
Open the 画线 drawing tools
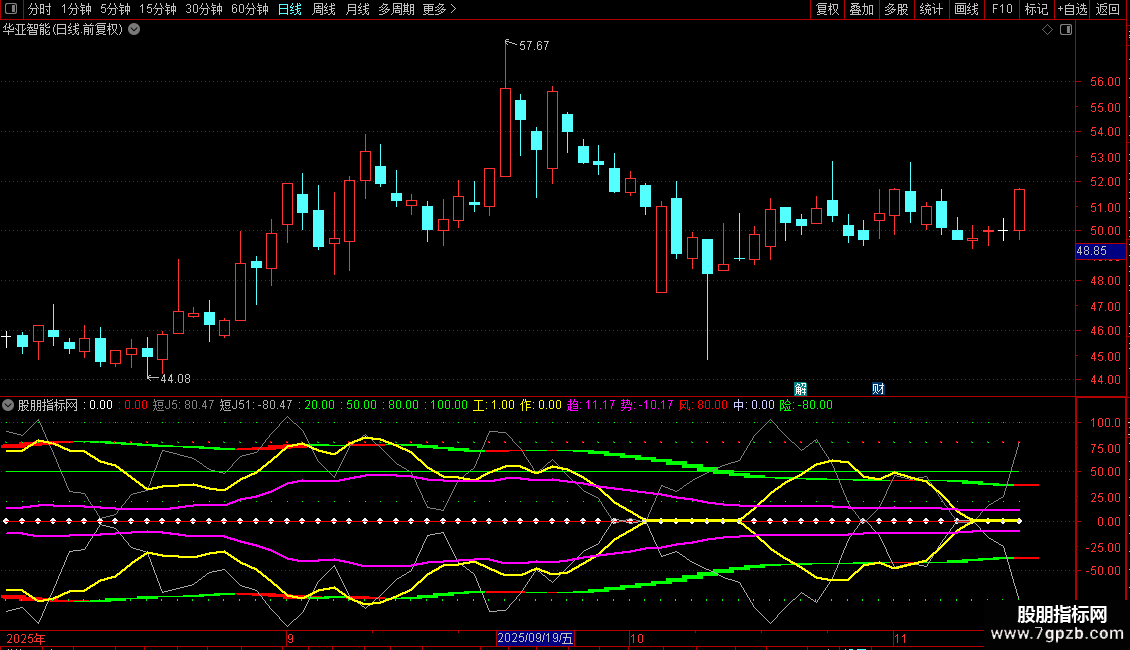966,9
